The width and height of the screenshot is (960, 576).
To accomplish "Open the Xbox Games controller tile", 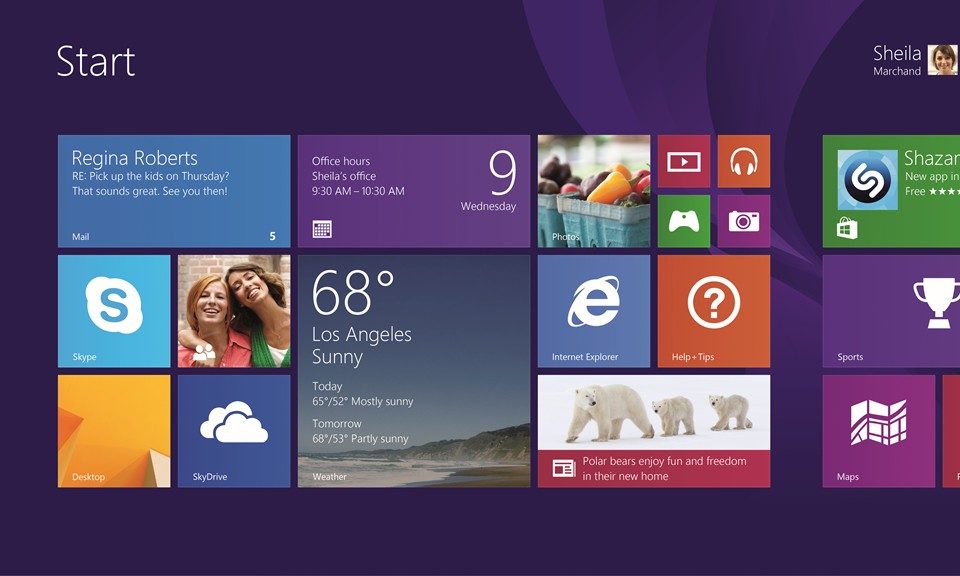I will [684, 221].
